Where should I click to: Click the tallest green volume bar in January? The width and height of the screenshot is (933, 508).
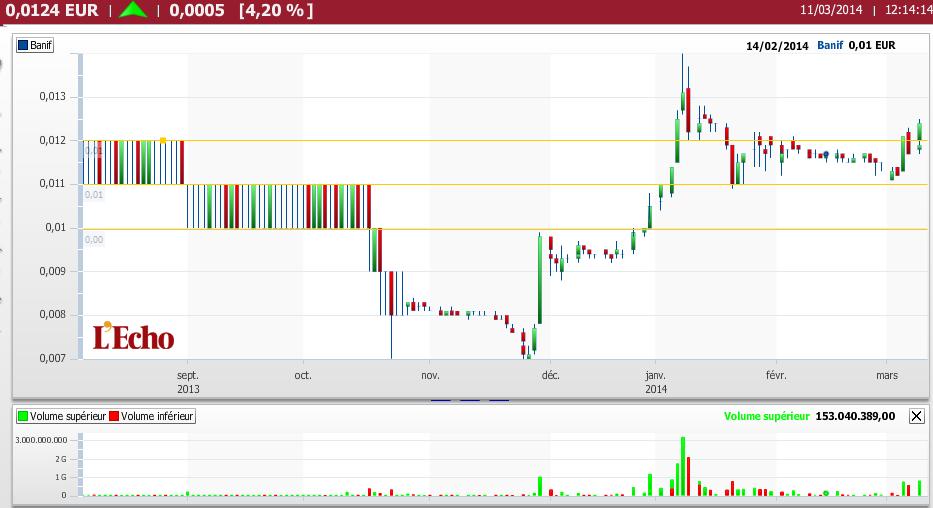(683, 466)
